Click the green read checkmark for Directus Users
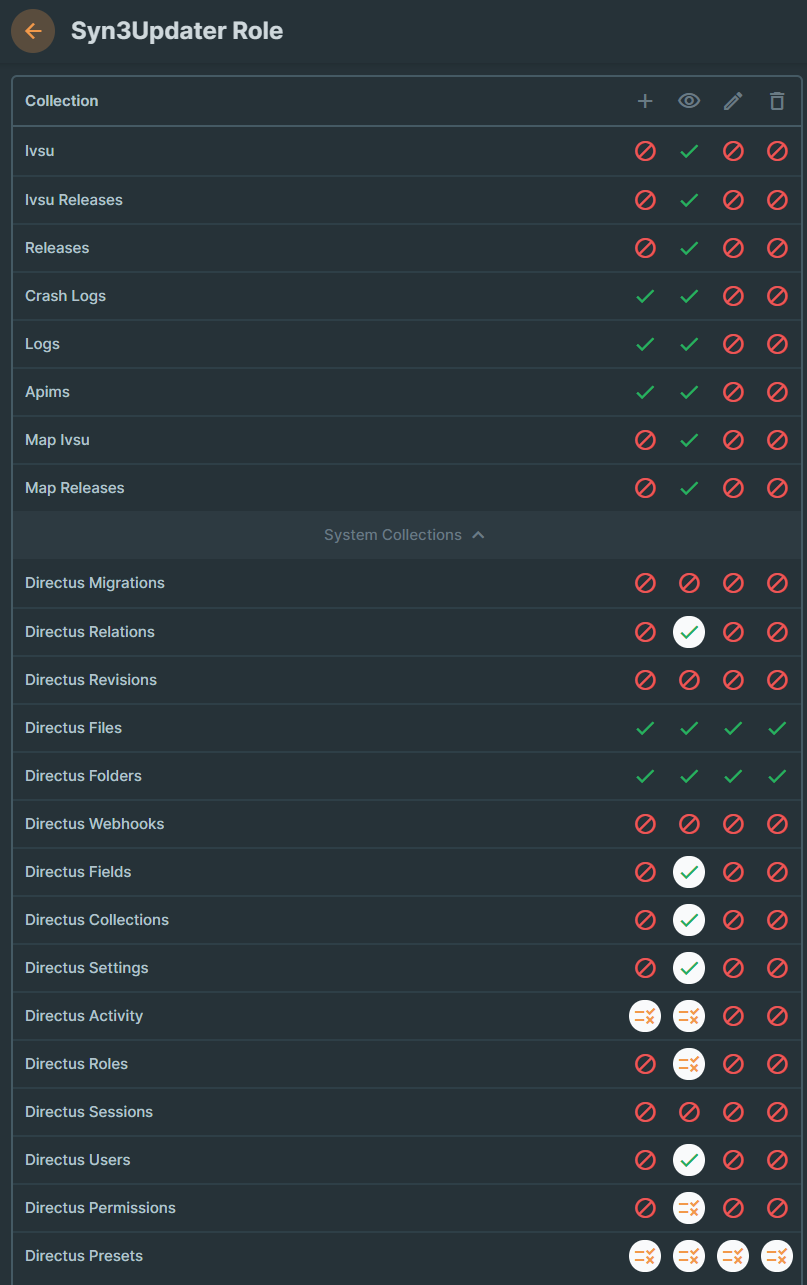Screen dimensions: 807x1285 [689, 1160]
